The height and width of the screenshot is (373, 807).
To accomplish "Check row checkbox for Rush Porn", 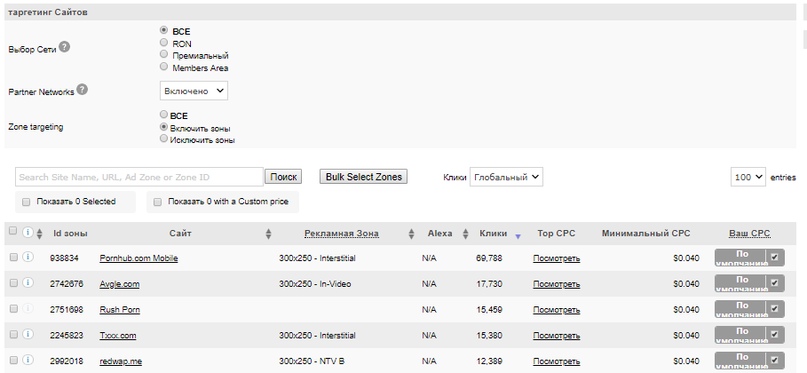I will click(x=14, y=309).
